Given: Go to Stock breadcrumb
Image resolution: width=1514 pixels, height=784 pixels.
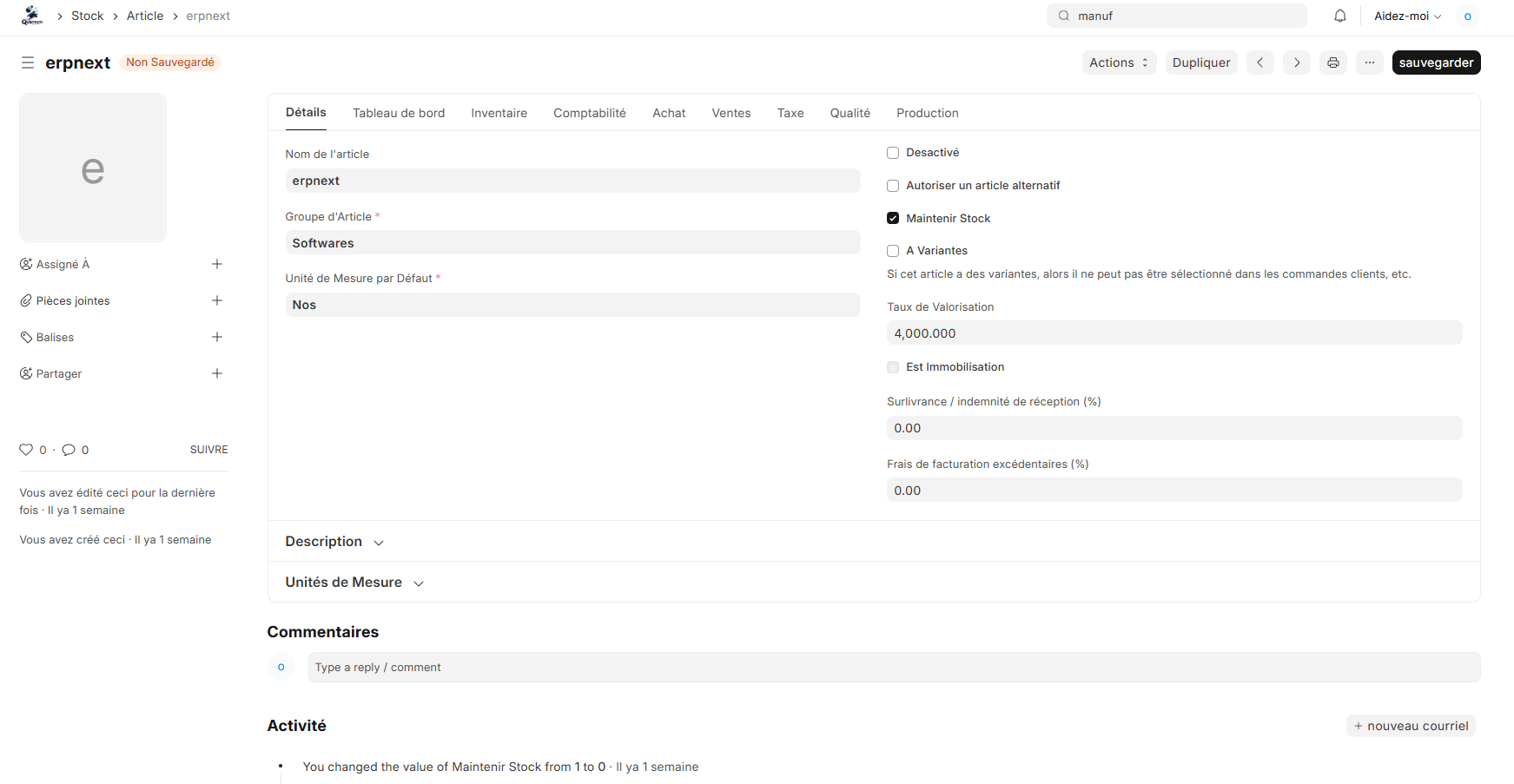Looking at the screenshot, I should pos(87,16).
